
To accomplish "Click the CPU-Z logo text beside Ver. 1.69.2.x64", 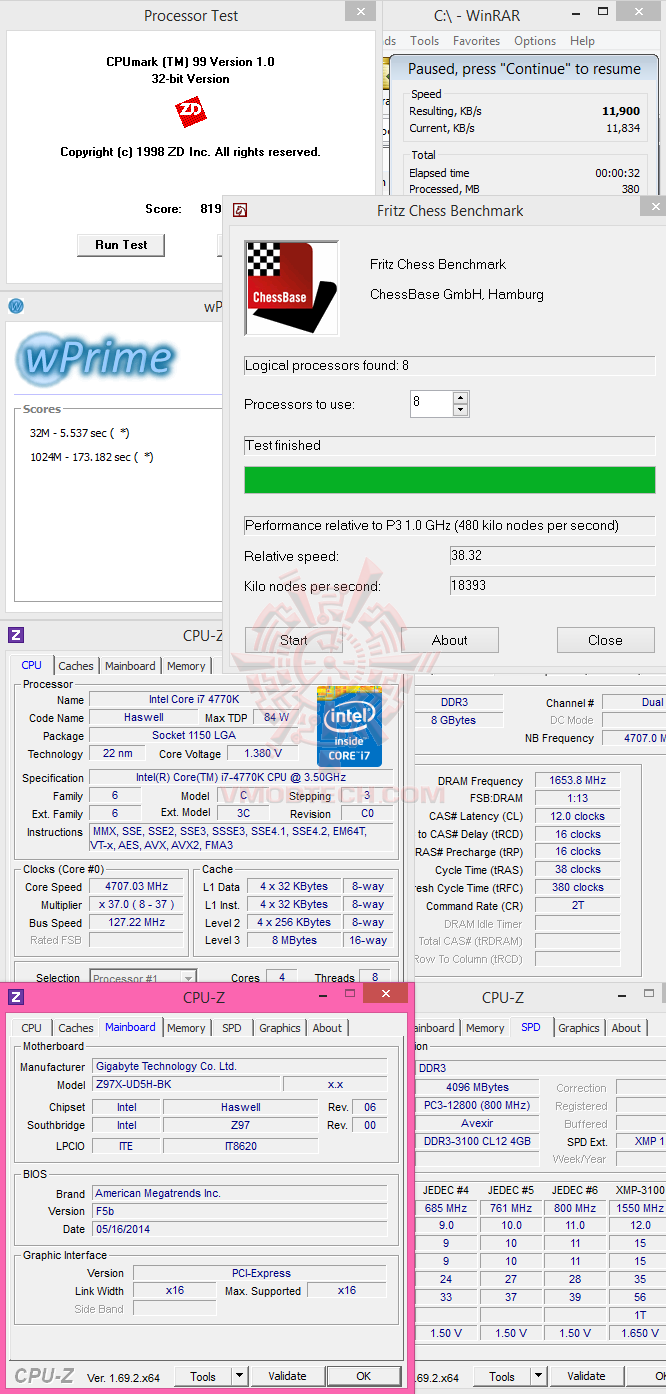I will (x=44, y=1376).
